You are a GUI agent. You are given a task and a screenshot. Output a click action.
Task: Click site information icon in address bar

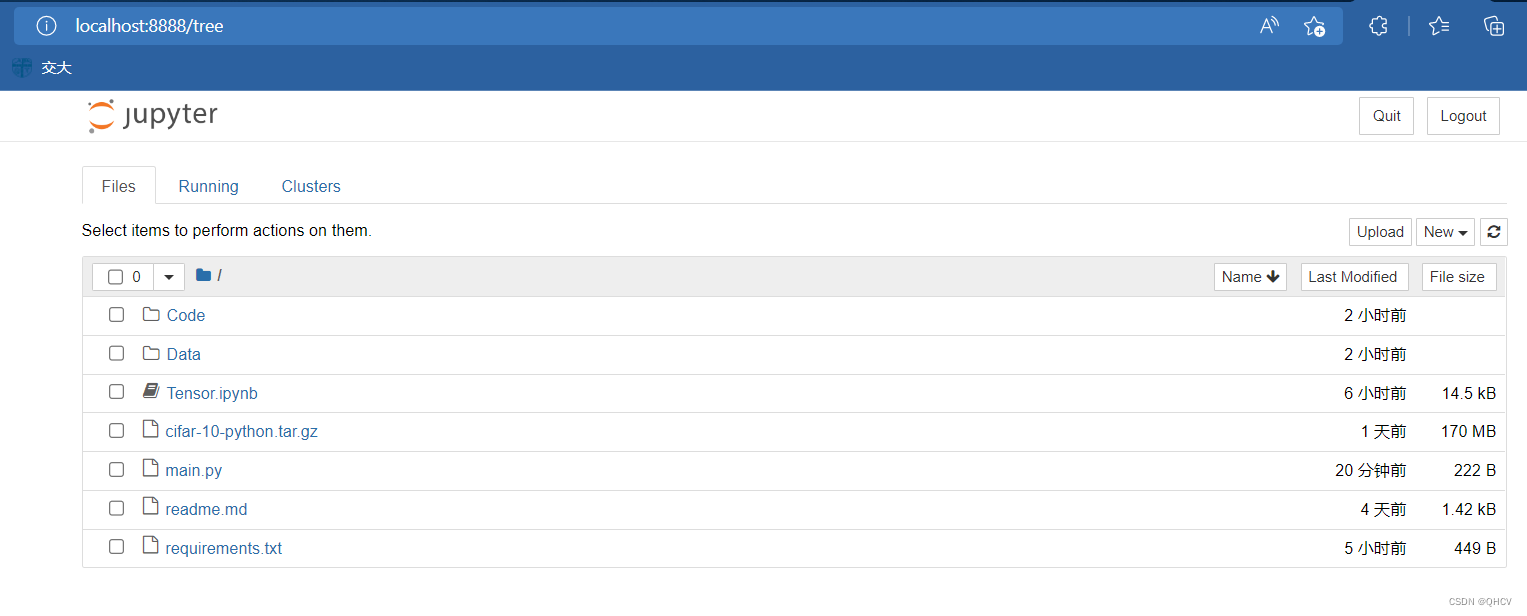46,26
